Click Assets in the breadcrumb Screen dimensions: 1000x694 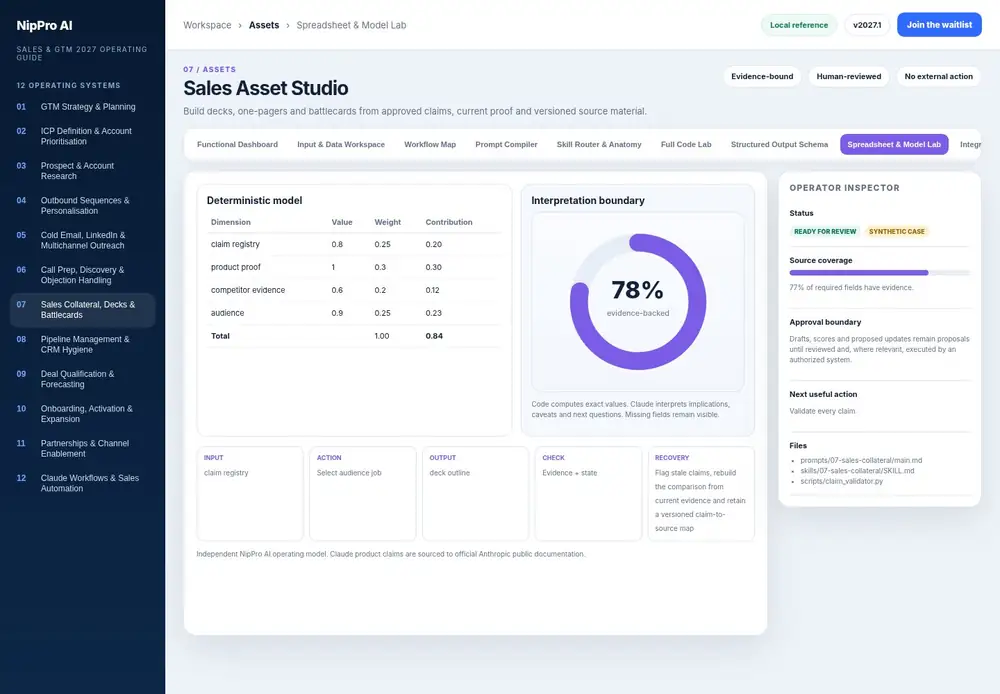coord(264,25)
